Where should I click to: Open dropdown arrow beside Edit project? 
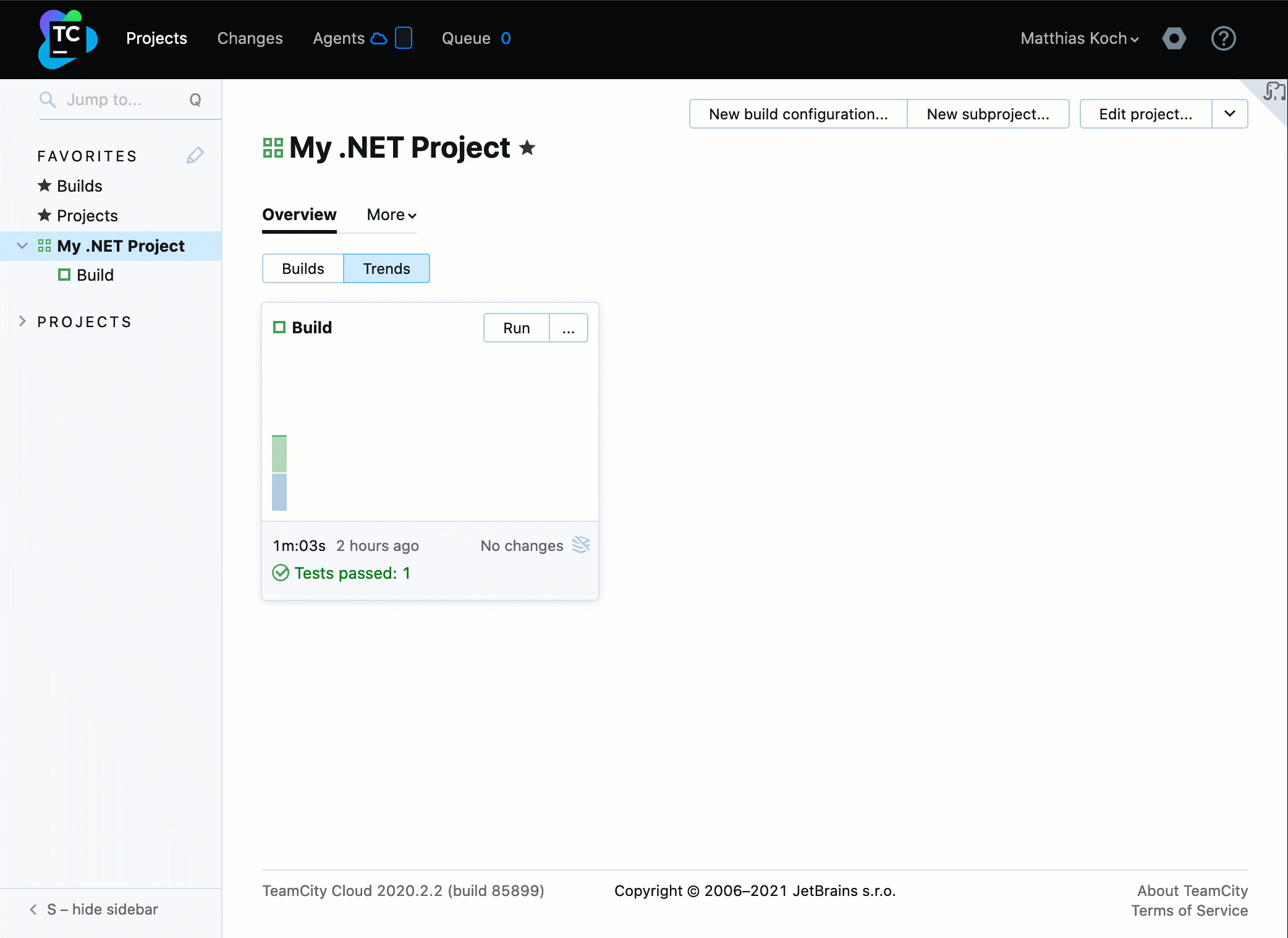point(1229,114)
